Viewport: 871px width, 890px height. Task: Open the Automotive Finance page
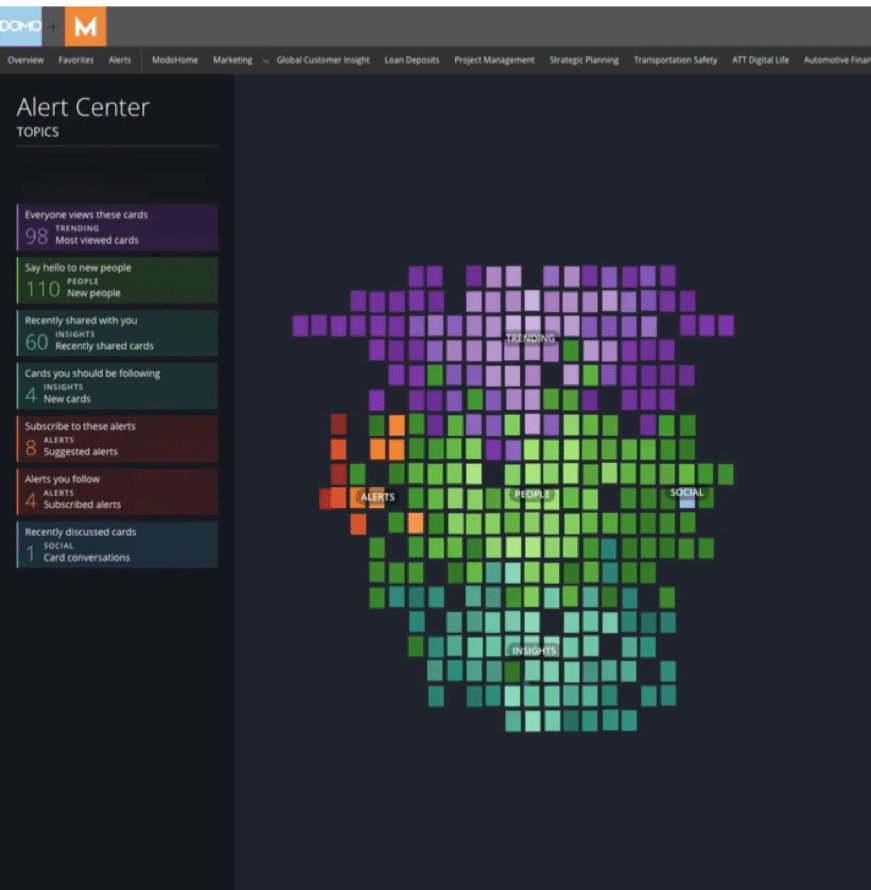pyautogui.click(x=837, y=60)
